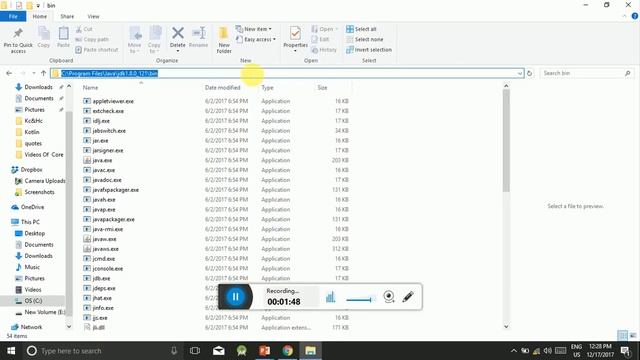640x360 pixels.
Task: Show hidden system tray icons
Action: tap(513, 351)
